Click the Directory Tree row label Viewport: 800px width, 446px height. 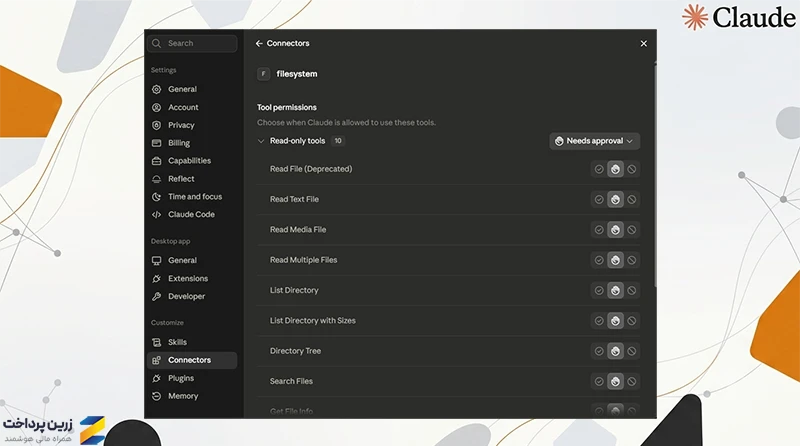295,351
